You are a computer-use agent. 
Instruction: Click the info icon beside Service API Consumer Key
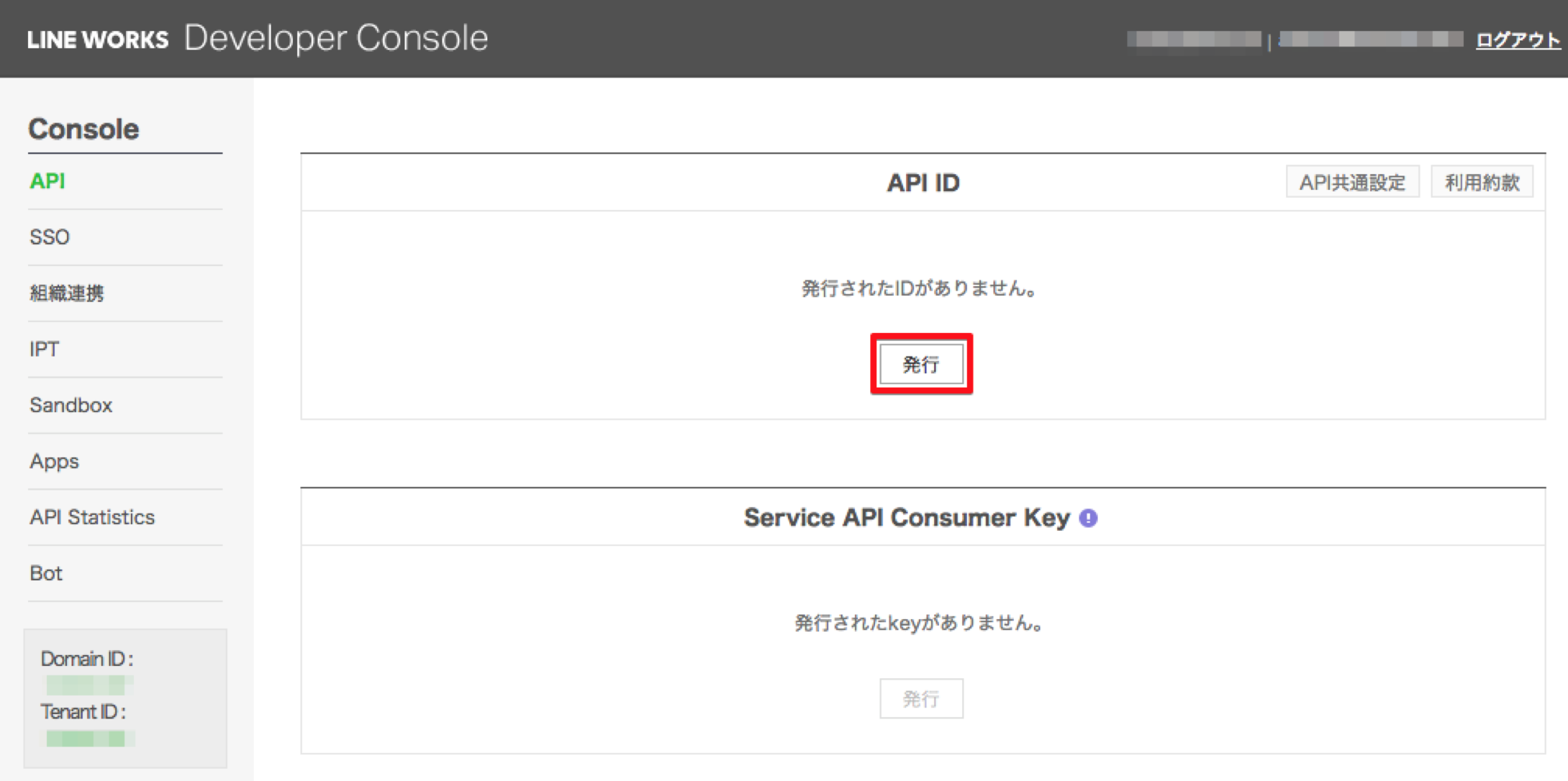click(x=1089, y=517)
